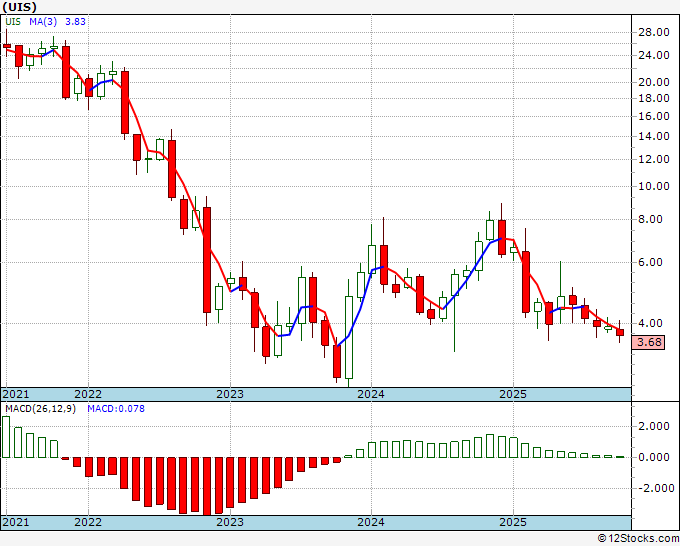
Task: Click the 18.00 price axis label
Action: click(x=653, y=98)
